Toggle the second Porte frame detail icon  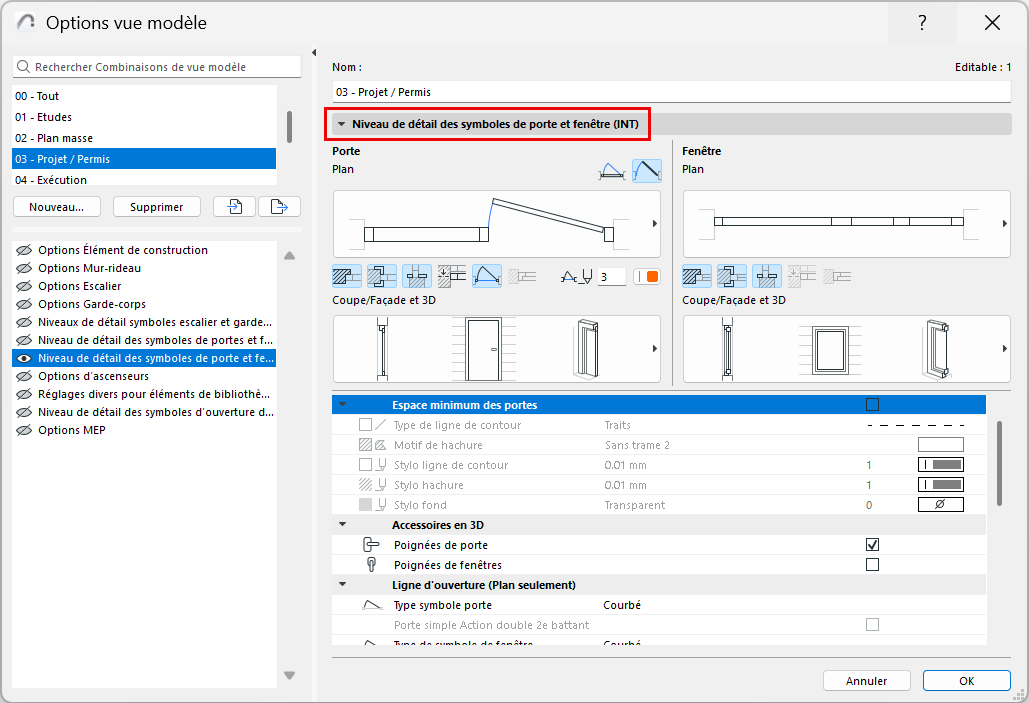click(x=382, y=276)
